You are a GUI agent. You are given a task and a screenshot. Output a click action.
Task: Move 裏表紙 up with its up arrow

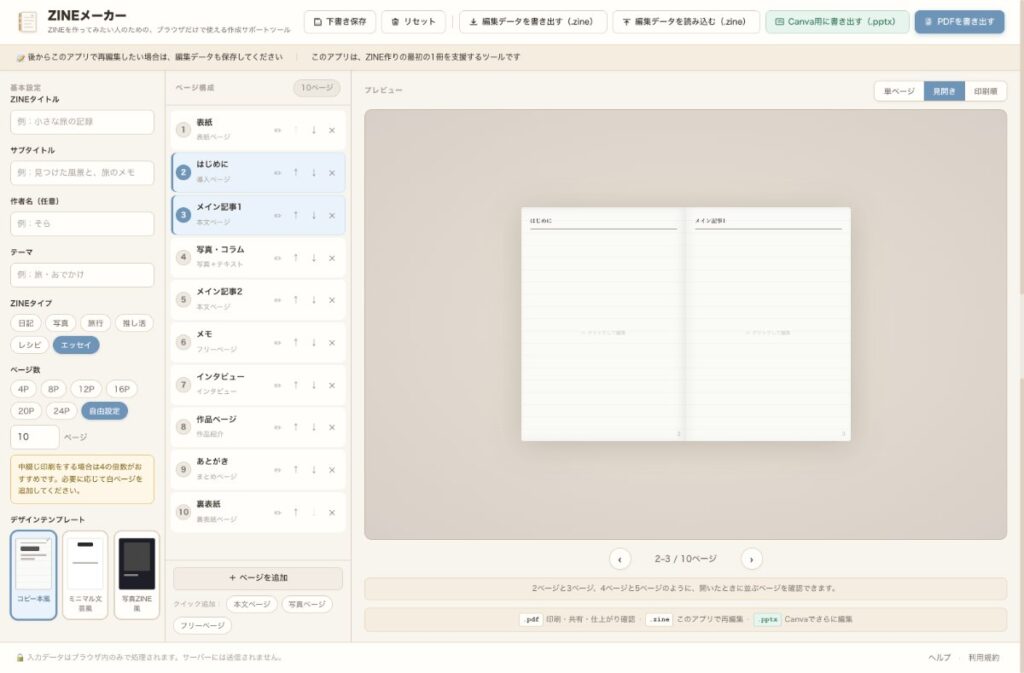coord(296,512)
